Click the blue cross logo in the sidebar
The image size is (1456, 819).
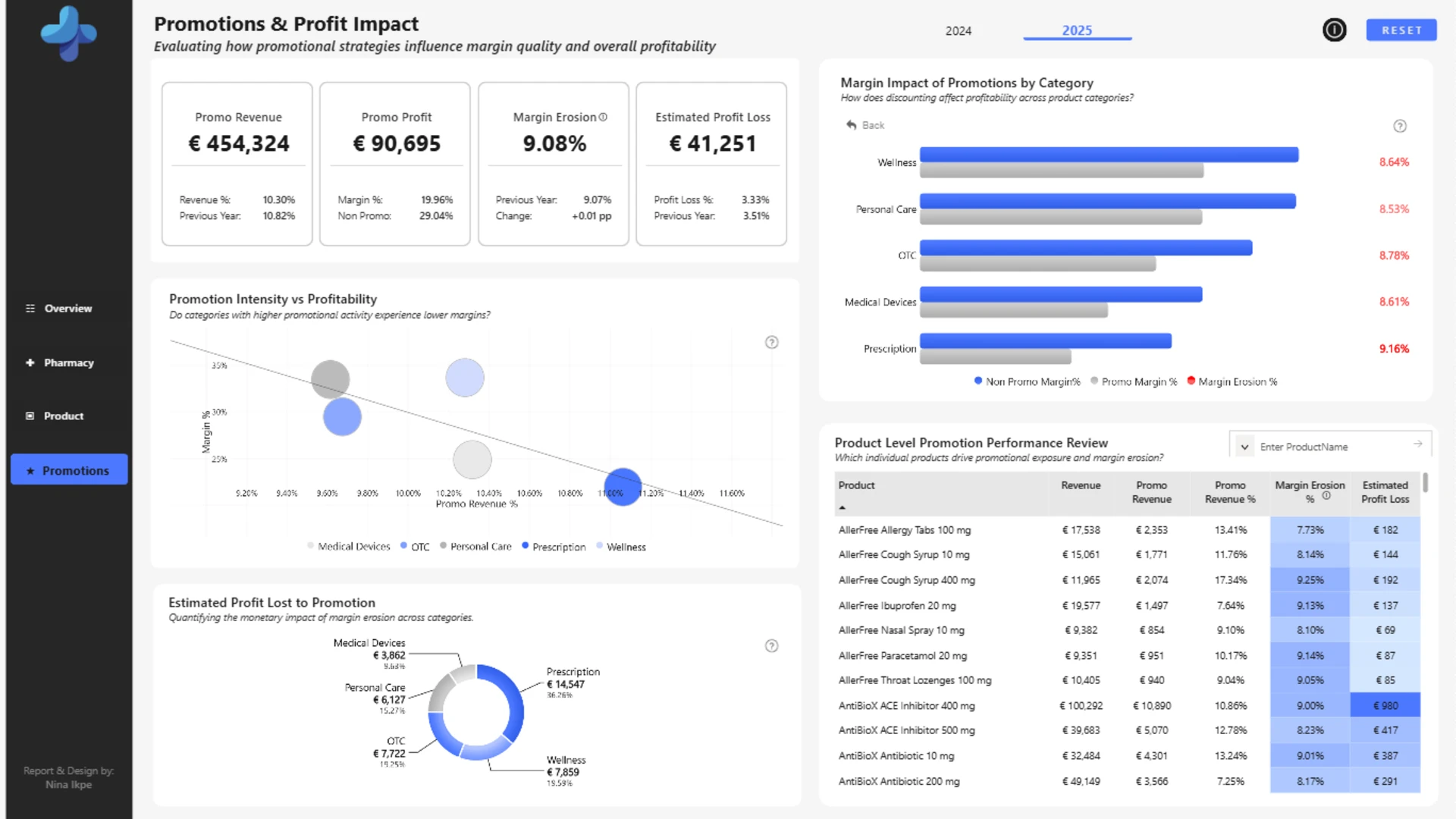(68, 33)
